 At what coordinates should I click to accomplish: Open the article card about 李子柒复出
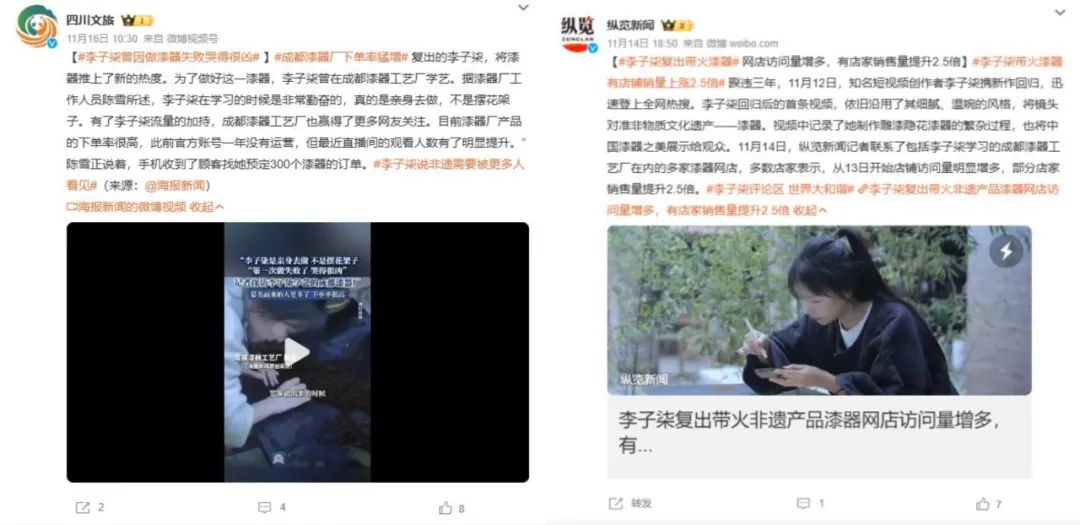(819, 351)
